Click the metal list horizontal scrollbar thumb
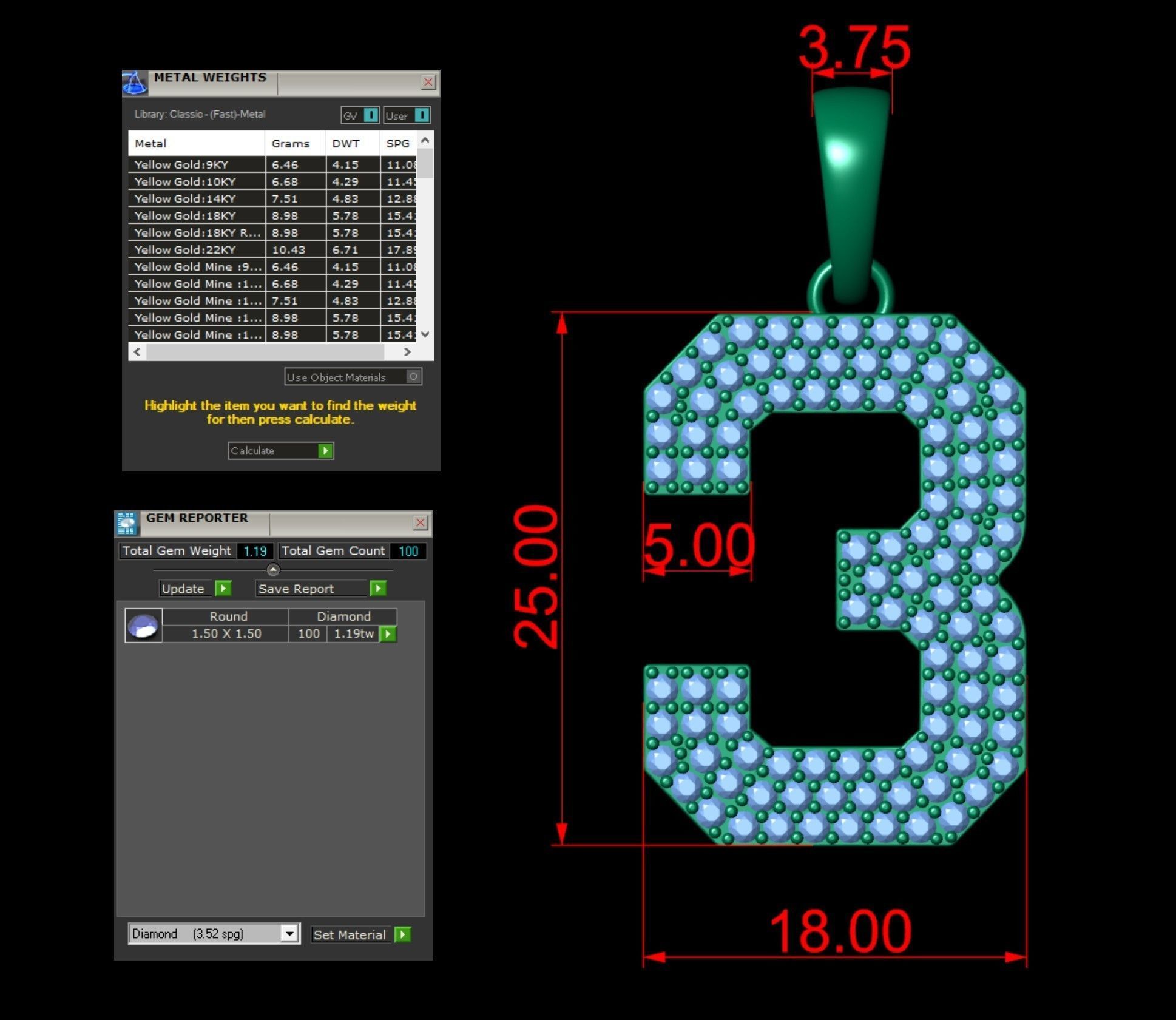This screenshot has height=1020, width=1176. 265,352
